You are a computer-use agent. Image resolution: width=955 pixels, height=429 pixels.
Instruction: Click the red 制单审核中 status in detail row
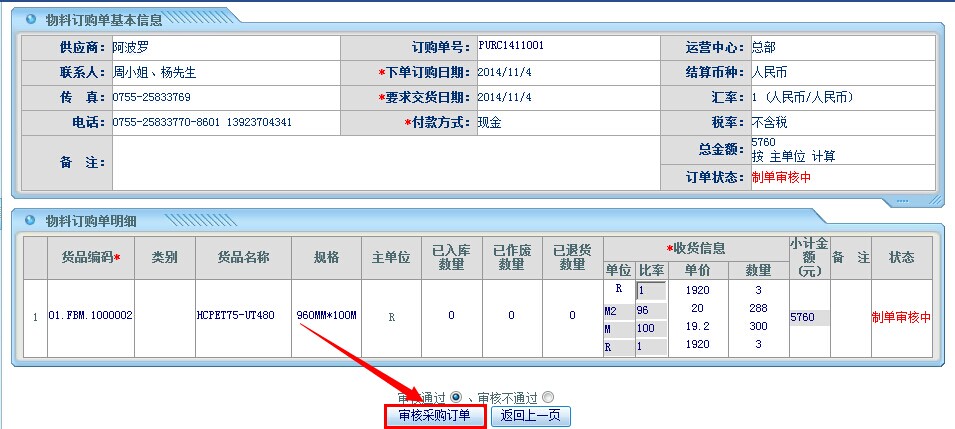click(900, 317)
